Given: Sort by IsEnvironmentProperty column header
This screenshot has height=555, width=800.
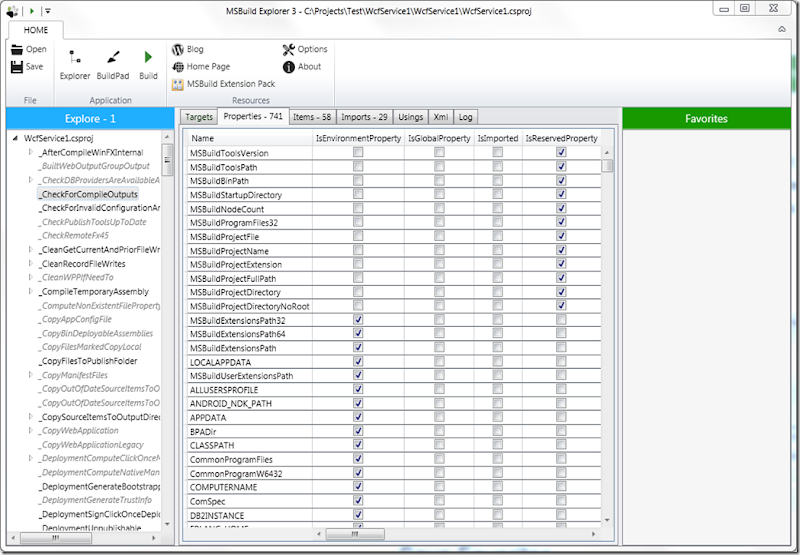Looking at the screenshot, I should pyautogui.click(x=358, y=138).
